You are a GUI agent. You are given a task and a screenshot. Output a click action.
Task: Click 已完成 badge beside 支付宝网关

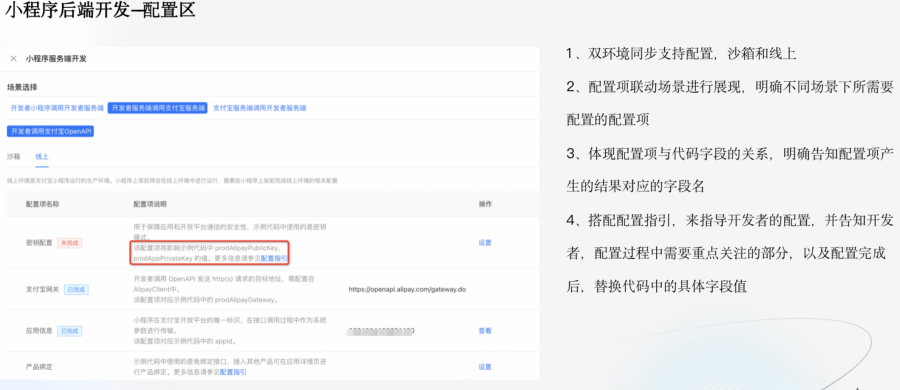tap(75, 289)
